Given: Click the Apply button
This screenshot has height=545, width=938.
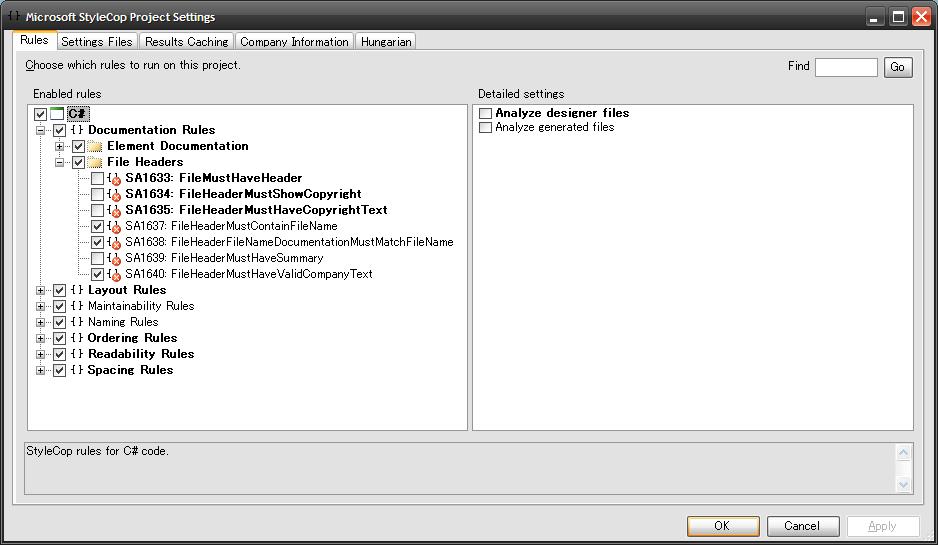Looking at the screenshot, I should [x=883, y=526].
